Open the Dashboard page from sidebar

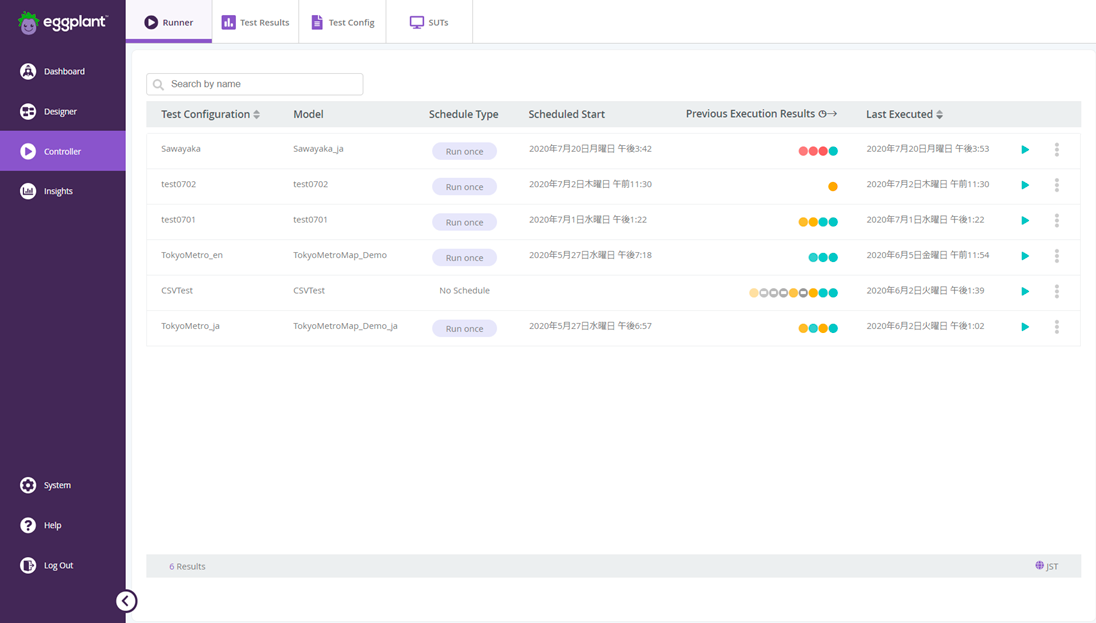coord(63,71)
